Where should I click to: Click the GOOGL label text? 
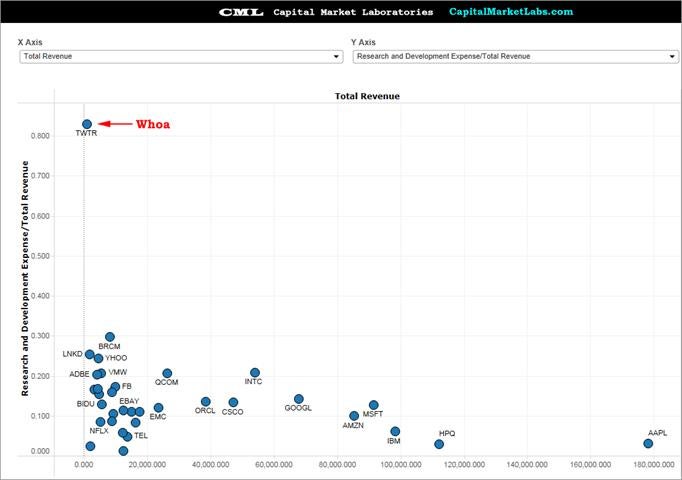point(298,408)
